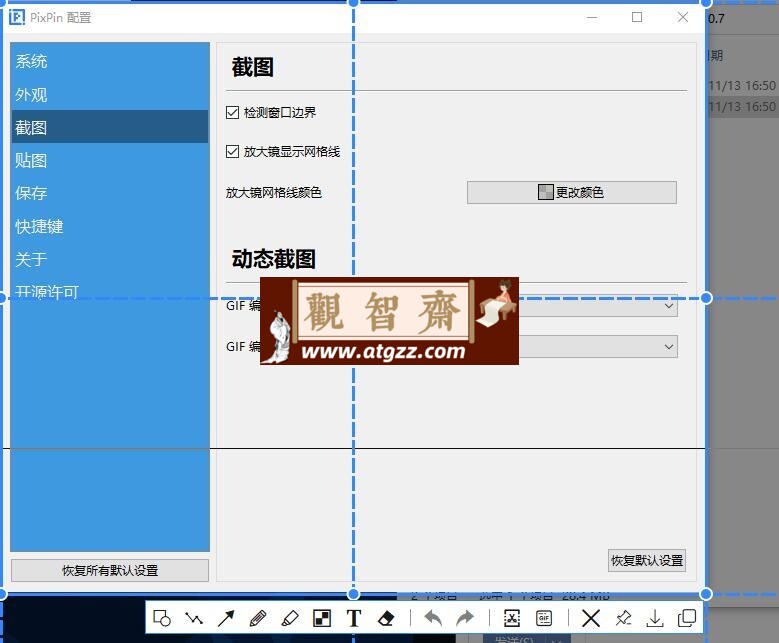Expand the second GIF encoding dropdown
The height and width of the screenshot is (643, 779).
(669, 346)
